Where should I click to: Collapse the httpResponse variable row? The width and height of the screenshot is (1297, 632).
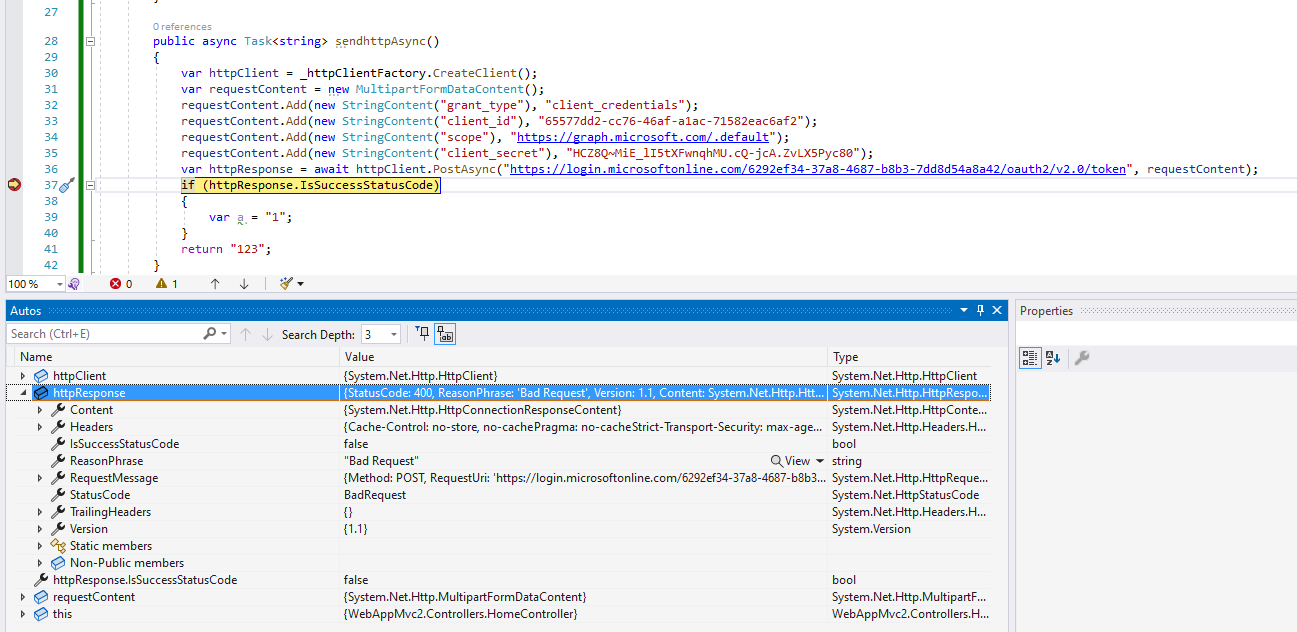(x=23, y=393)
